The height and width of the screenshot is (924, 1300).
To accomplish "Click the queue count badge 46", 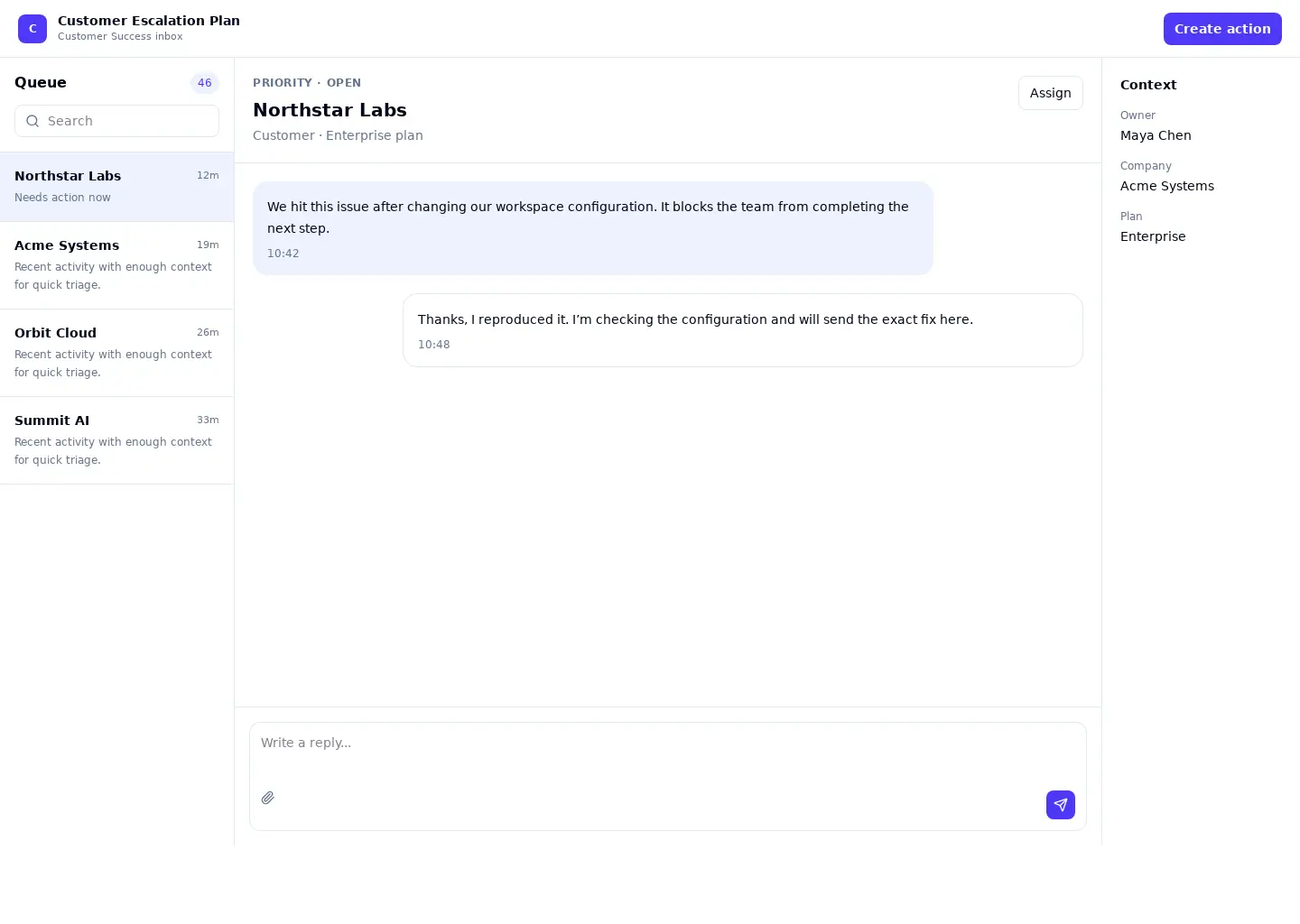I will (x=205, y=83).
